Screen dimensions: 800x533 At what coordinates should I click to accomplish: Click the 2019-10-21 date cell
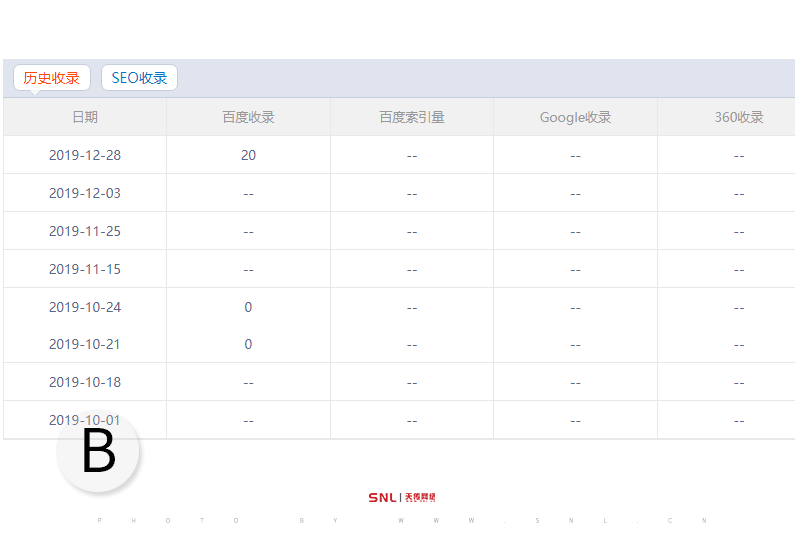[x=85, y=344]
